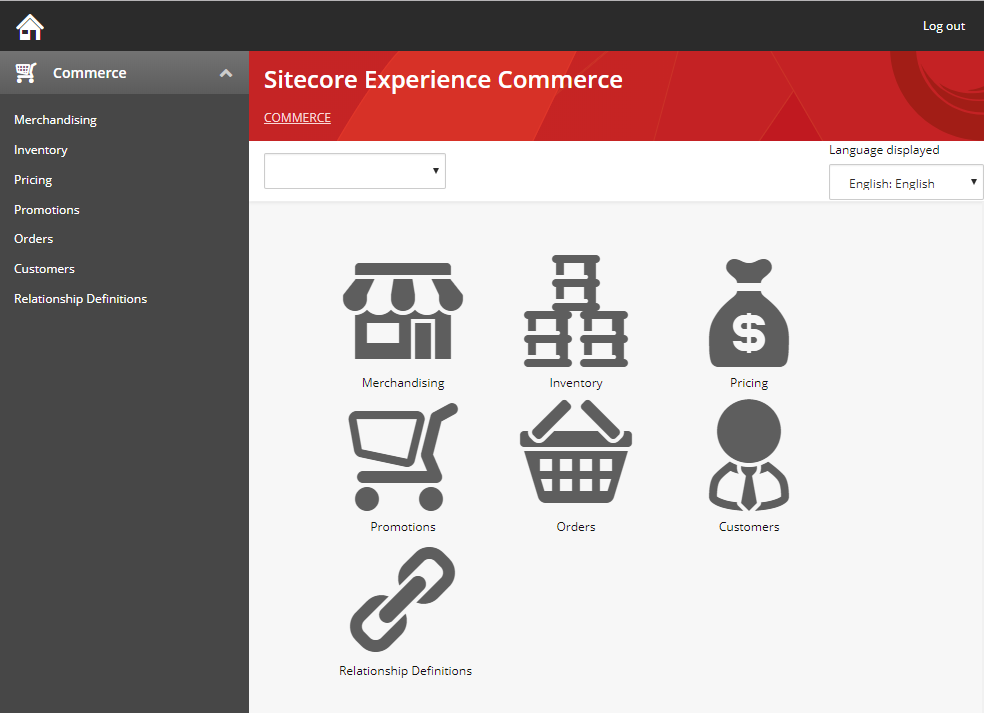Screen dimensions: 984x713
Task: Select Orders in the left navigation pane
Action: click(33, 238)
